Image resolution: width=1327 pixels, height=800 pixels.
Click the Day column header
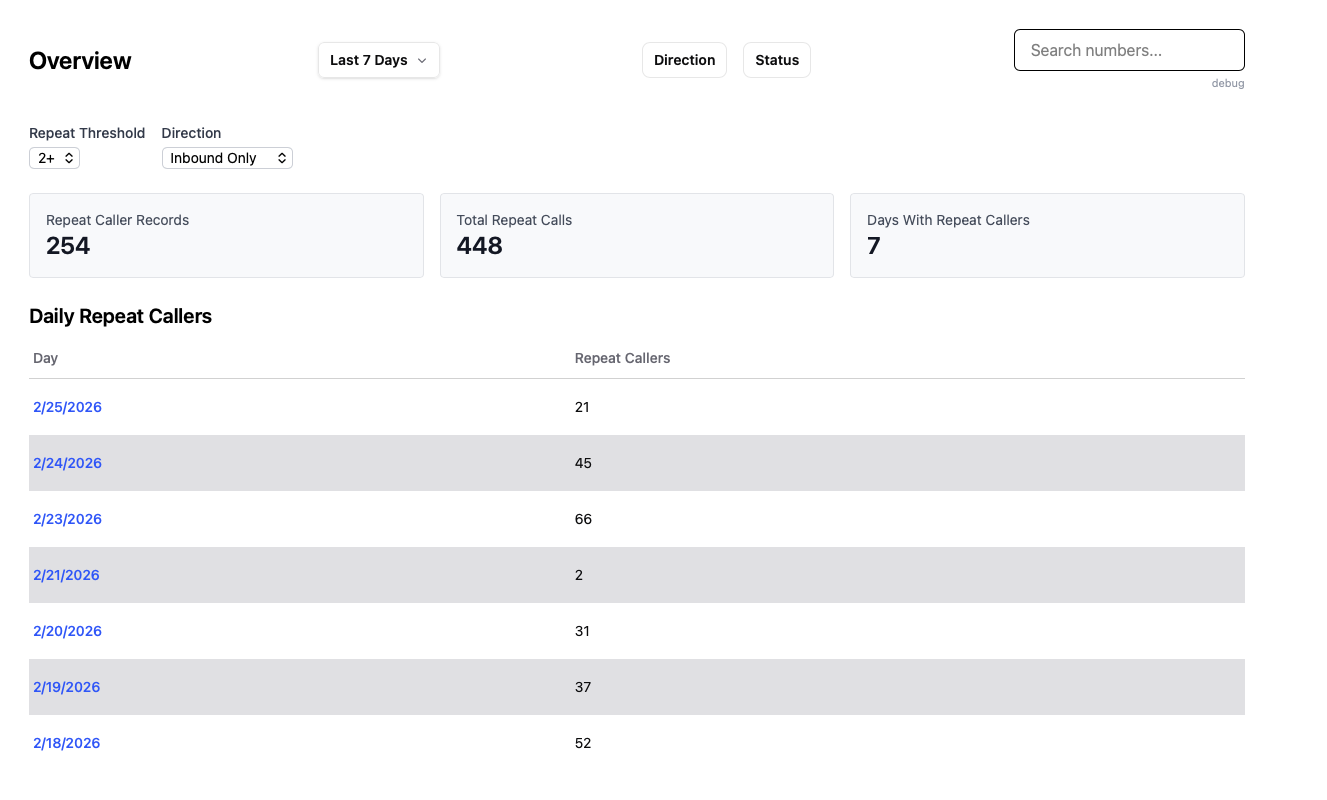pos(46,358)
